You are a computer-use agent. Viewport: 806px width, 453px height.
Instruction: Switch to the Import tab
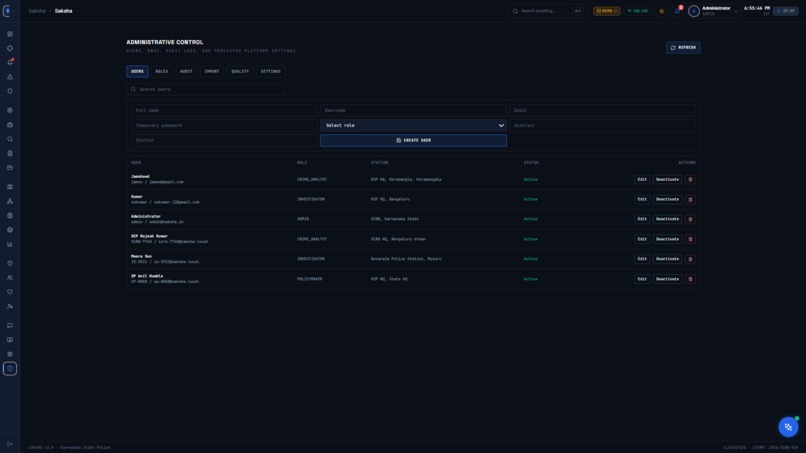(212, 71)
